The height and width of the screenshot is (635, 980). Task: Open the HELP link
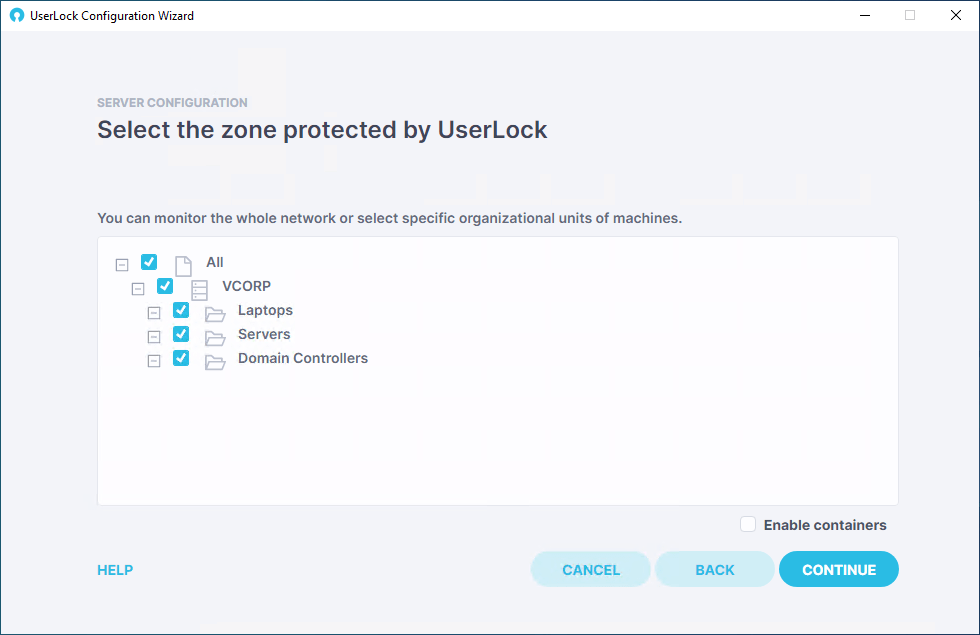click(115, 570)
